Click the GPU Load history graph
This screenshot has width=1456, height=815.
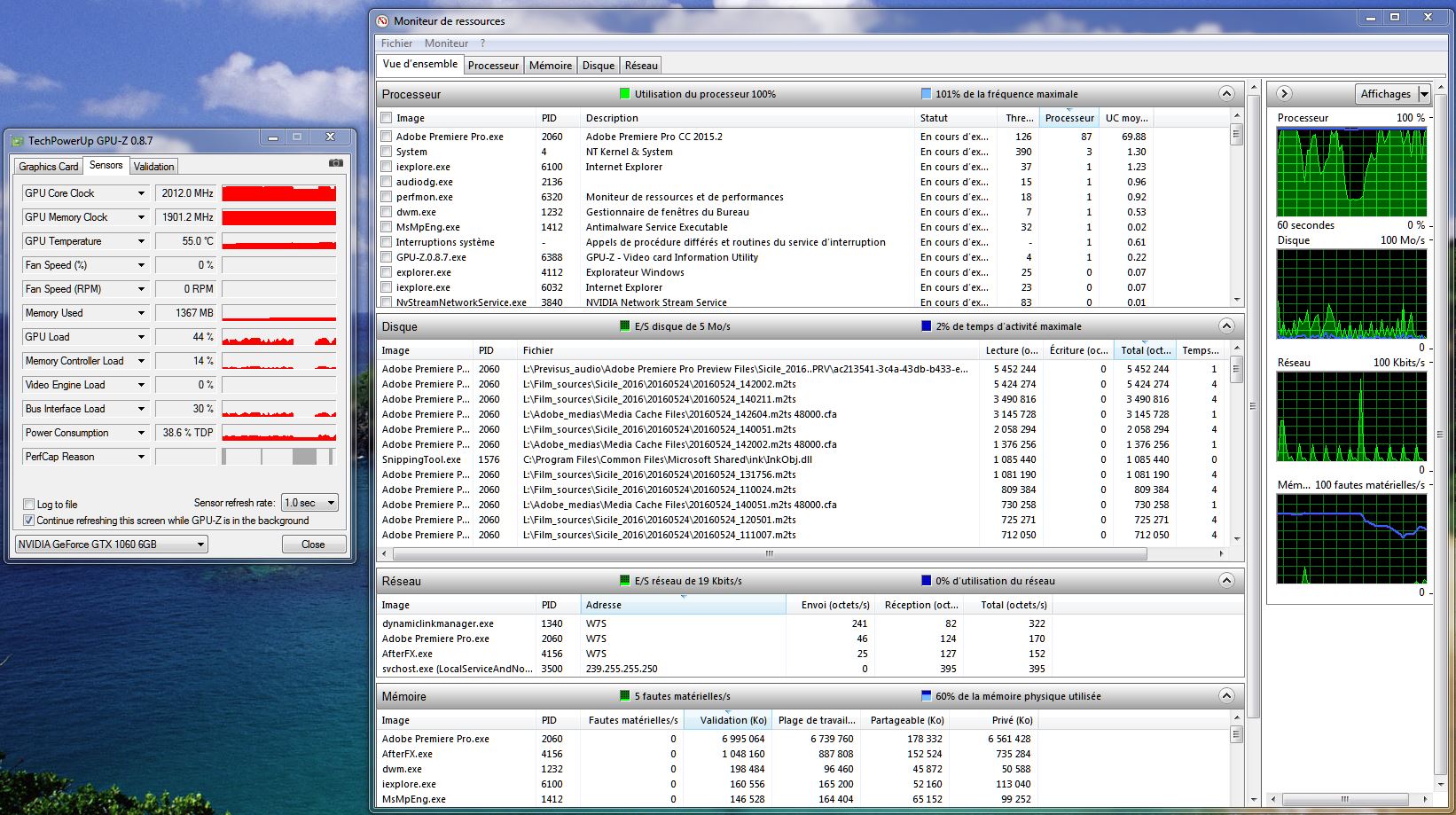[278, 337]
